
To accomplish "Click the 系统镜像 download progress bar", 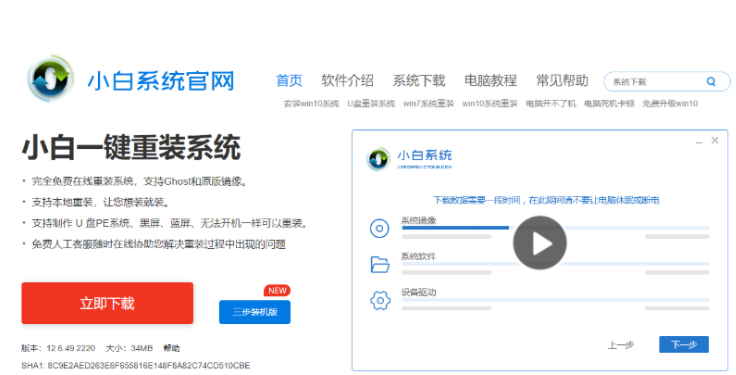I will click(x=555, y=228).
